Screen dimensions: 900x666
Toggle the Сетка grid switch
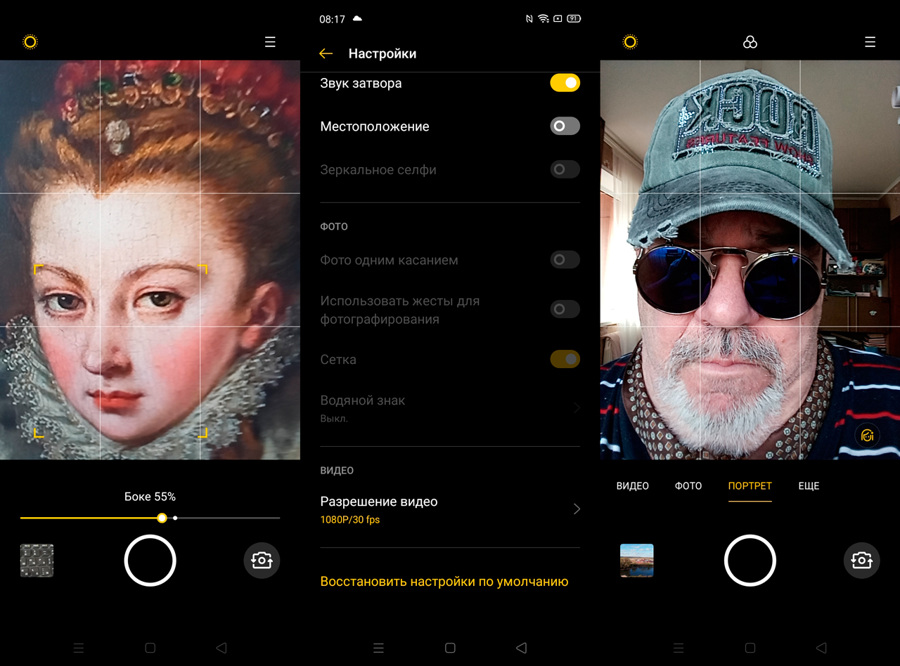point(565,359)
